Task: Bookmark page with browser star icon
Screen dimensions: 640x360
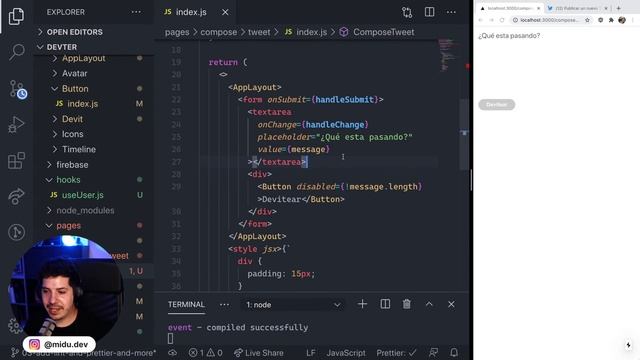Action: point(587,20)
